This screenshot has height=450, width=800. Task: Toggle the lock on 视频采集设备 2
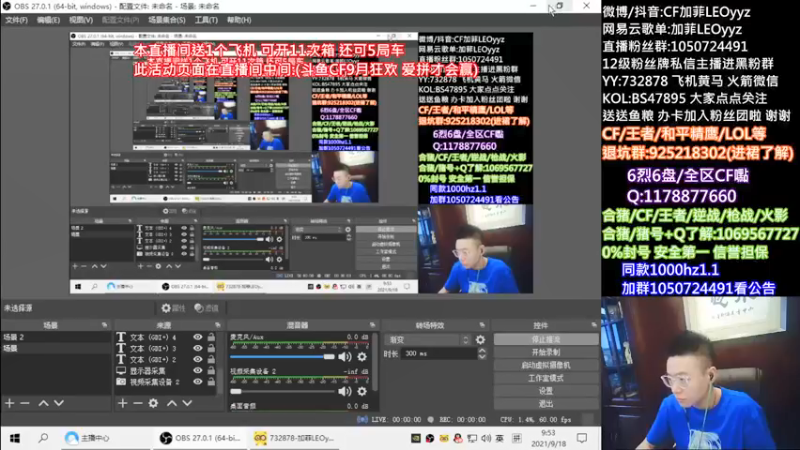point(211,382)
